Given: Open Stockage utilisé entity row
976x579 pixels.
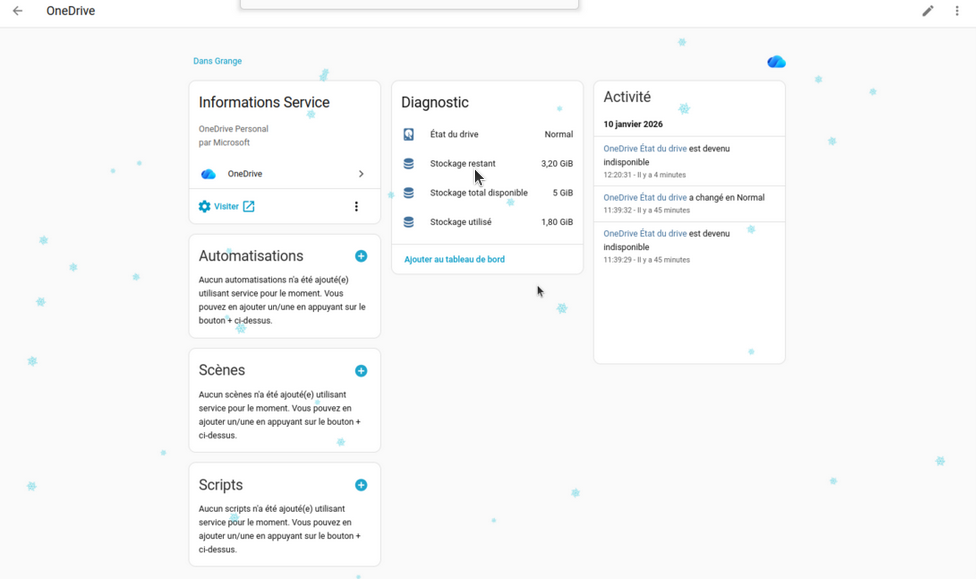Looking at the screenshot, I should 487,222.
